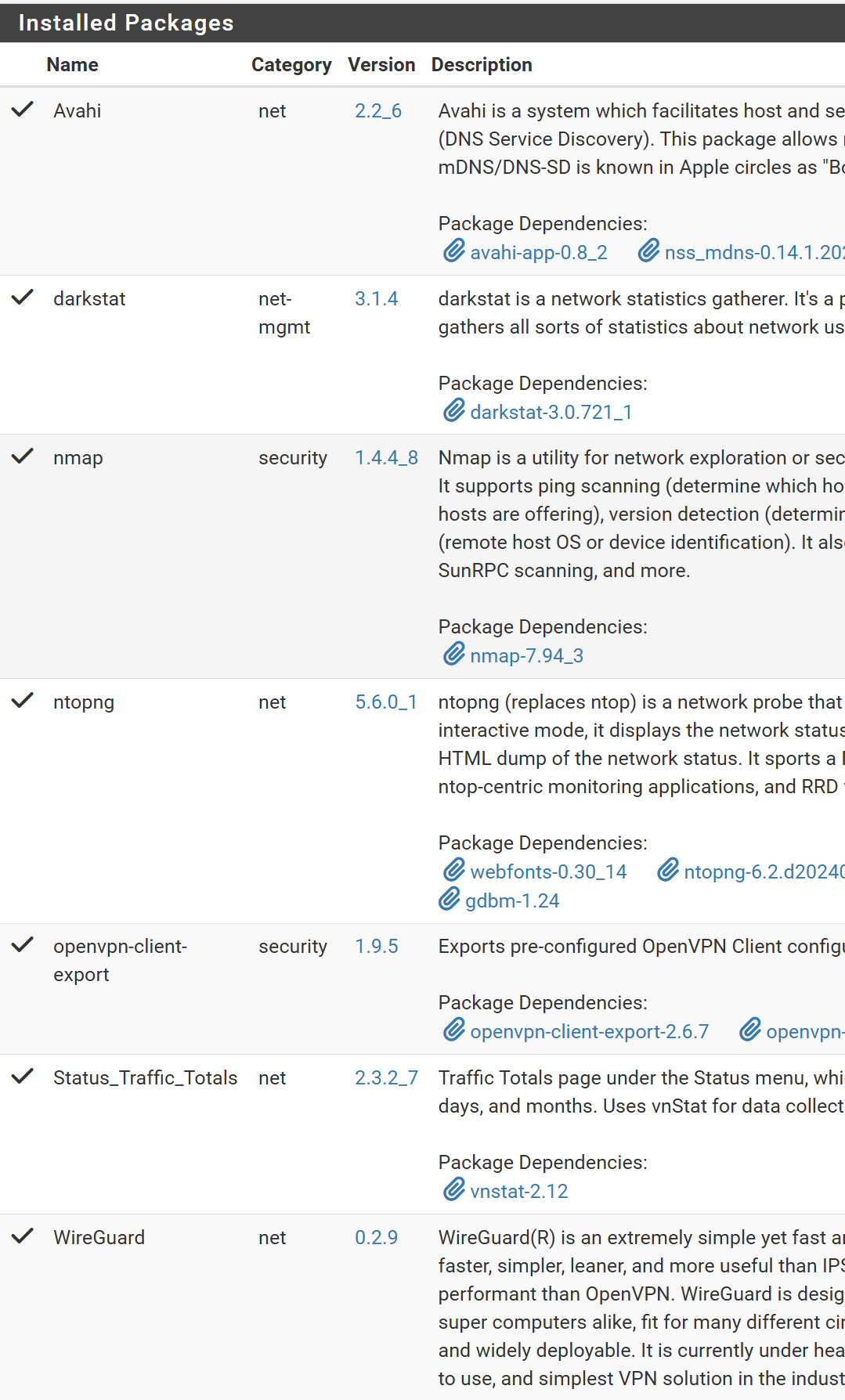This screenshot has width=845, height=1400.
Task: Follow the avahi-app-0.8_2 dependency link
Action: click(539, 253)
